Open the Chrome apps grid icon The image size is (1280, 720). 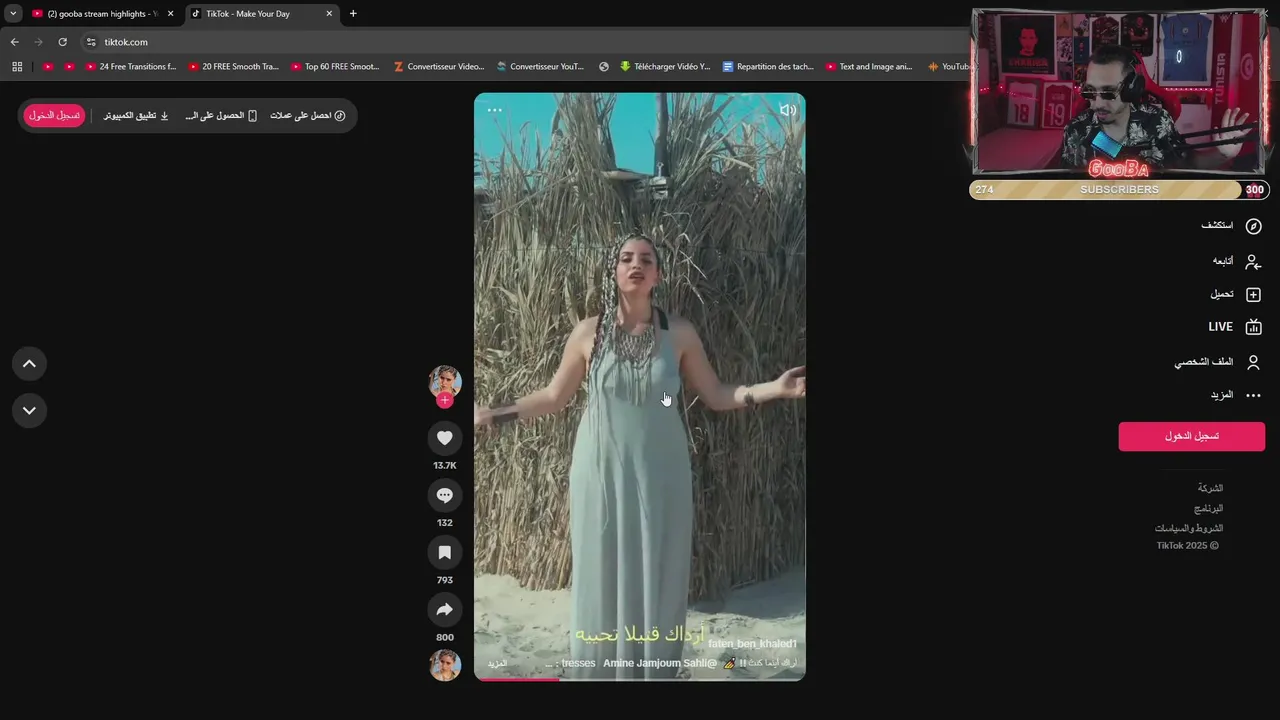[x=17, y=67]
